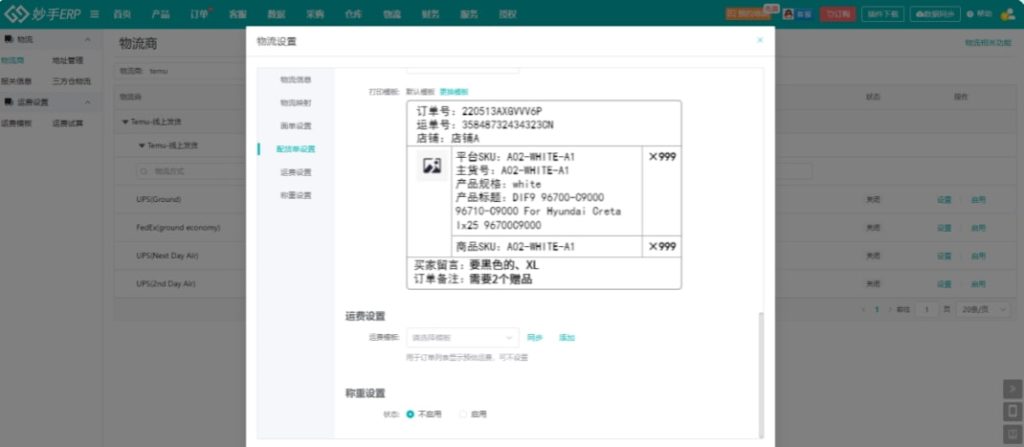The image size is (1024, 447).
Task: Click the help icon in the top bar
Action: tap(970, 14)
